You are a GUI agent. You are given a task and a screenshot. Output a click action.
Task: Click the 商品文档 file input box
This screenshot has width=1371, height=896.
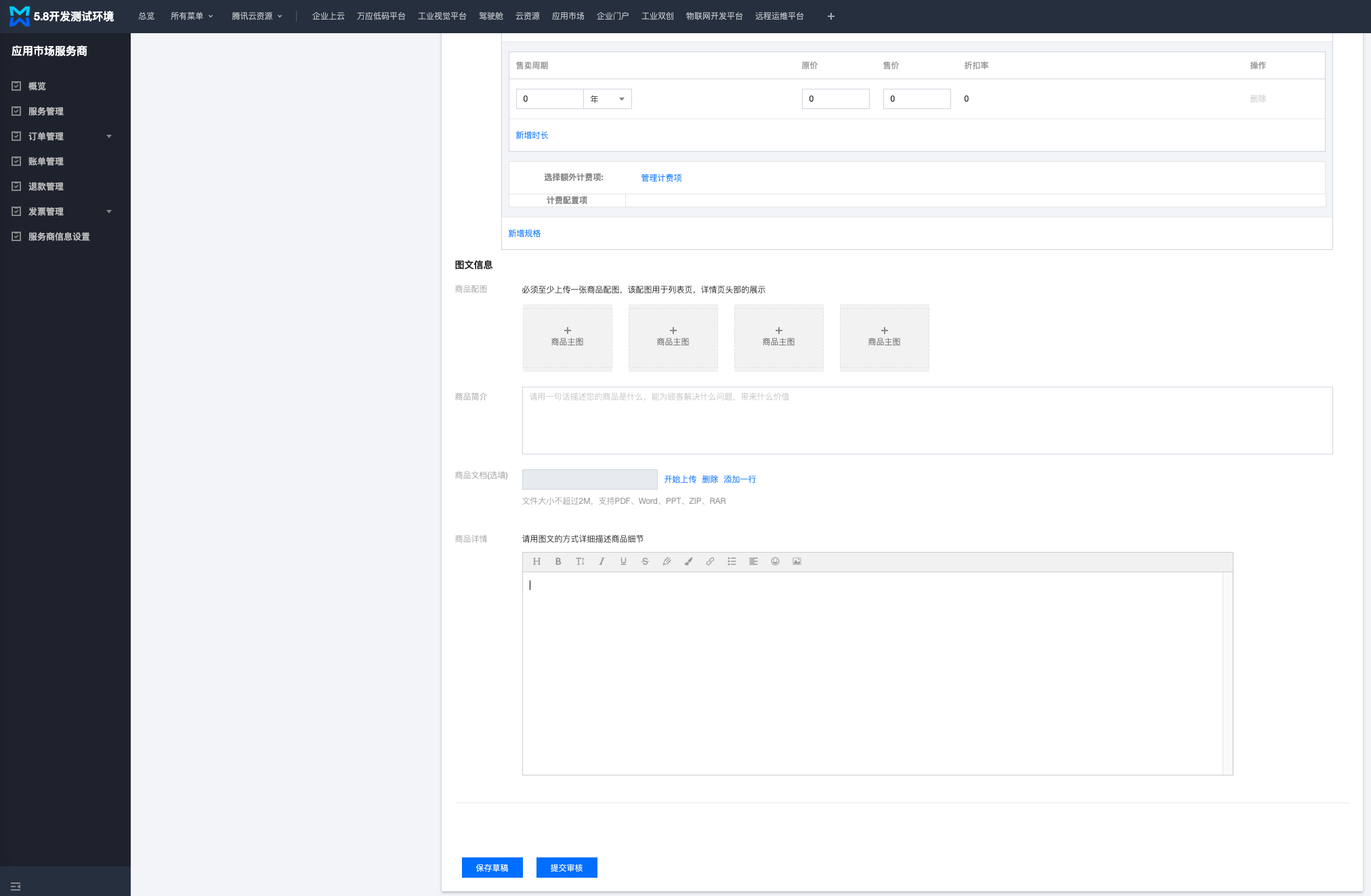click(590, 479)
